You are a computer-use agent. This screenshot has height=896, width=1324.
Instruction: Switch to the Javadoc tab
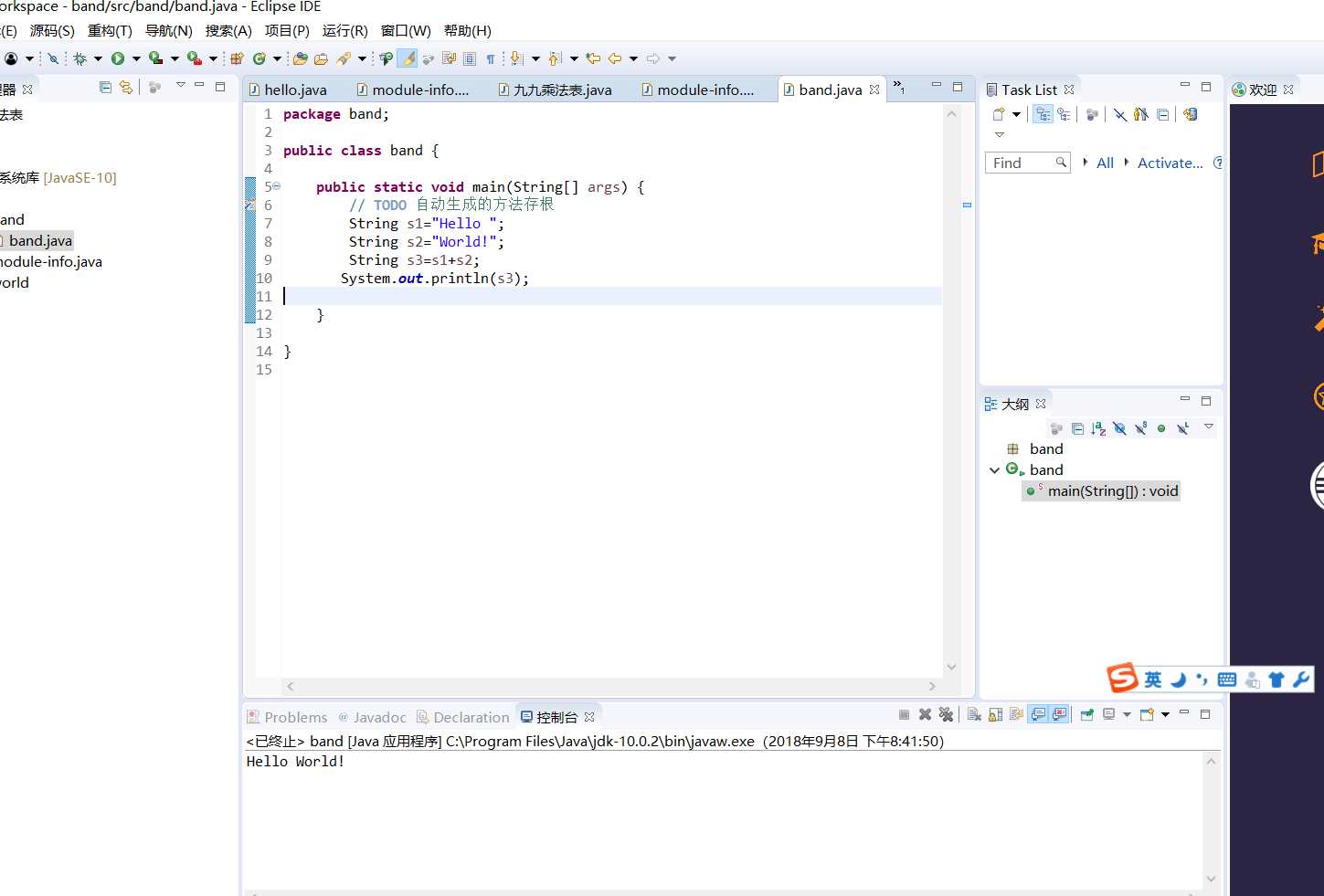pos(372,717)
